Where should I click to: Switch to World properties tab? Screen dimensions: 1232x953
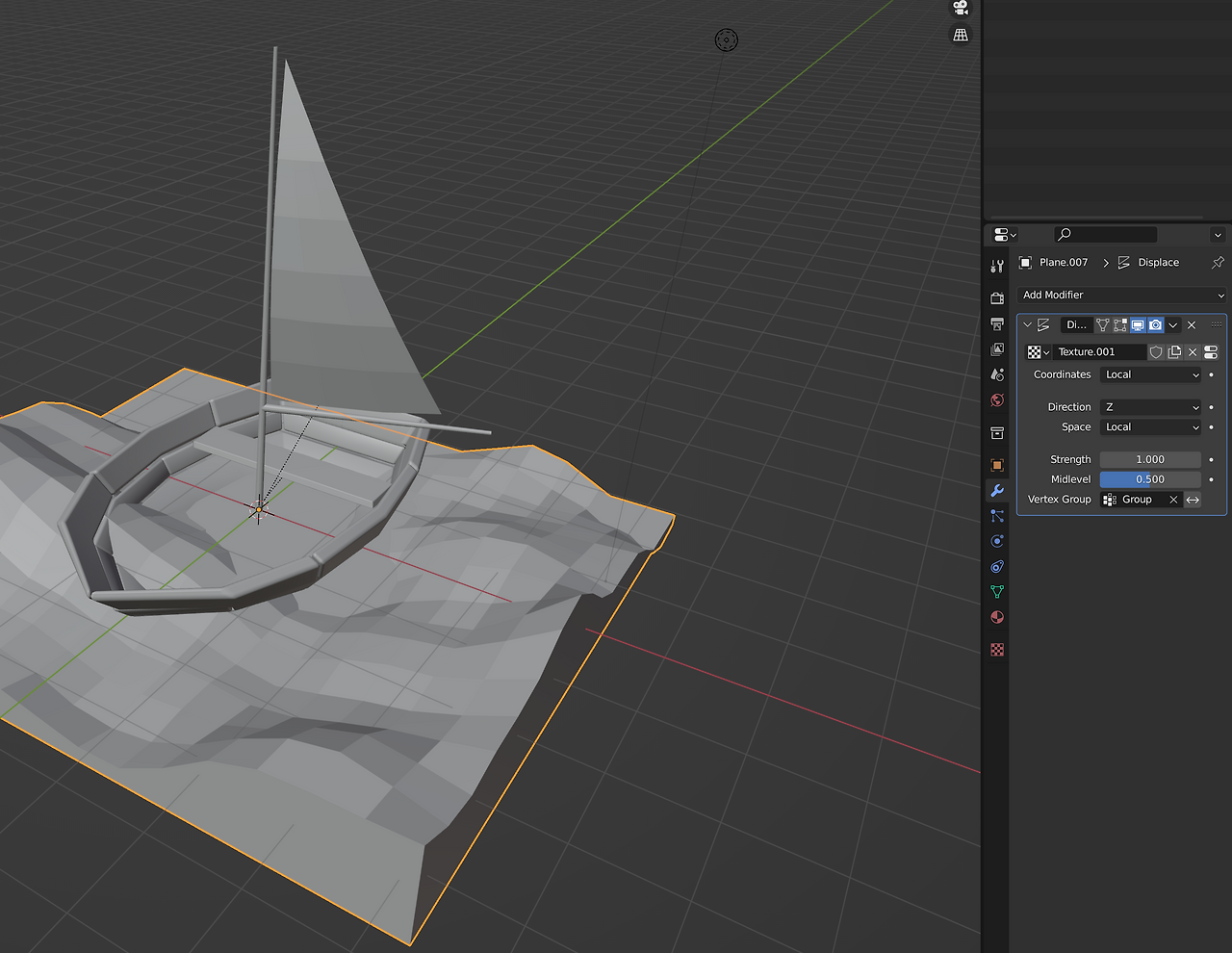997,400
